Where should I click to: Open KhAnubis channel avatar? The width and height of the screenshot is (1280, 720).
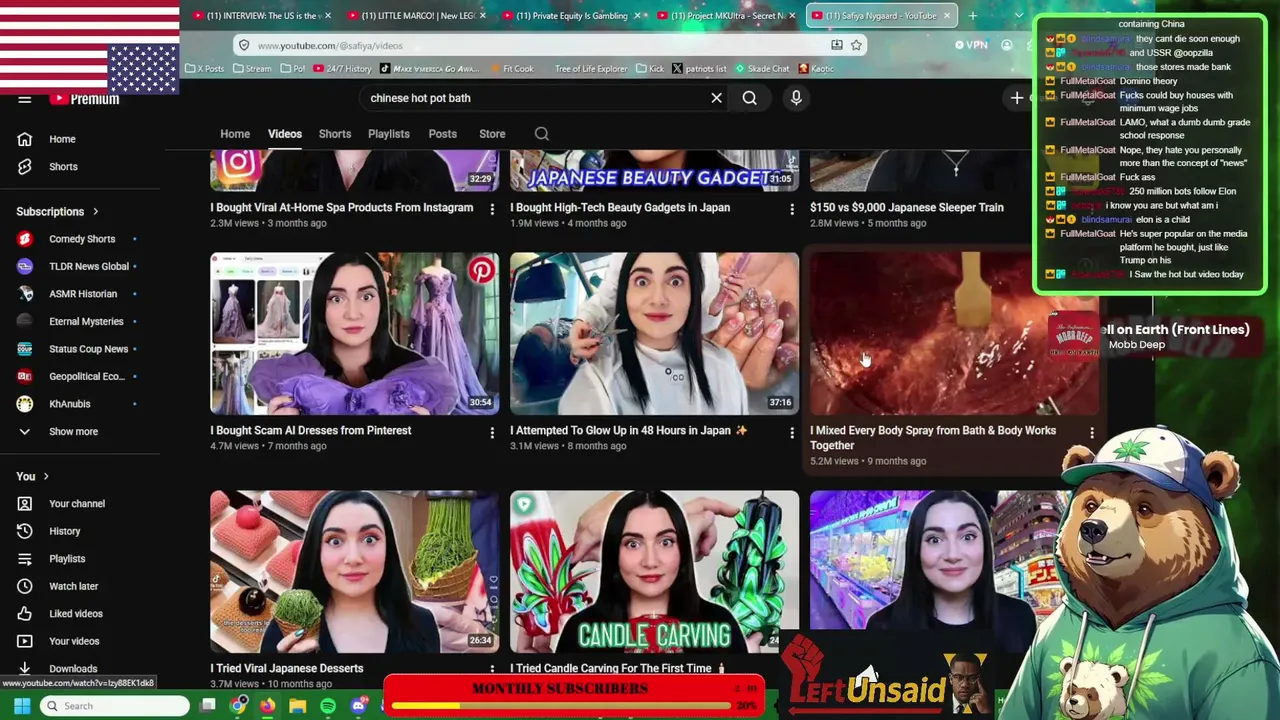[x=24, y=404]
